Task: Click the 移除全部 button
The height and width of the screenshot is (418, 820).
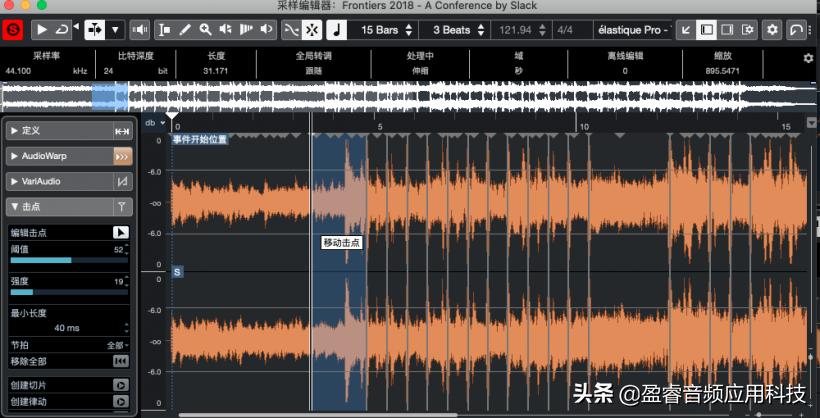Action: (121, 361)
